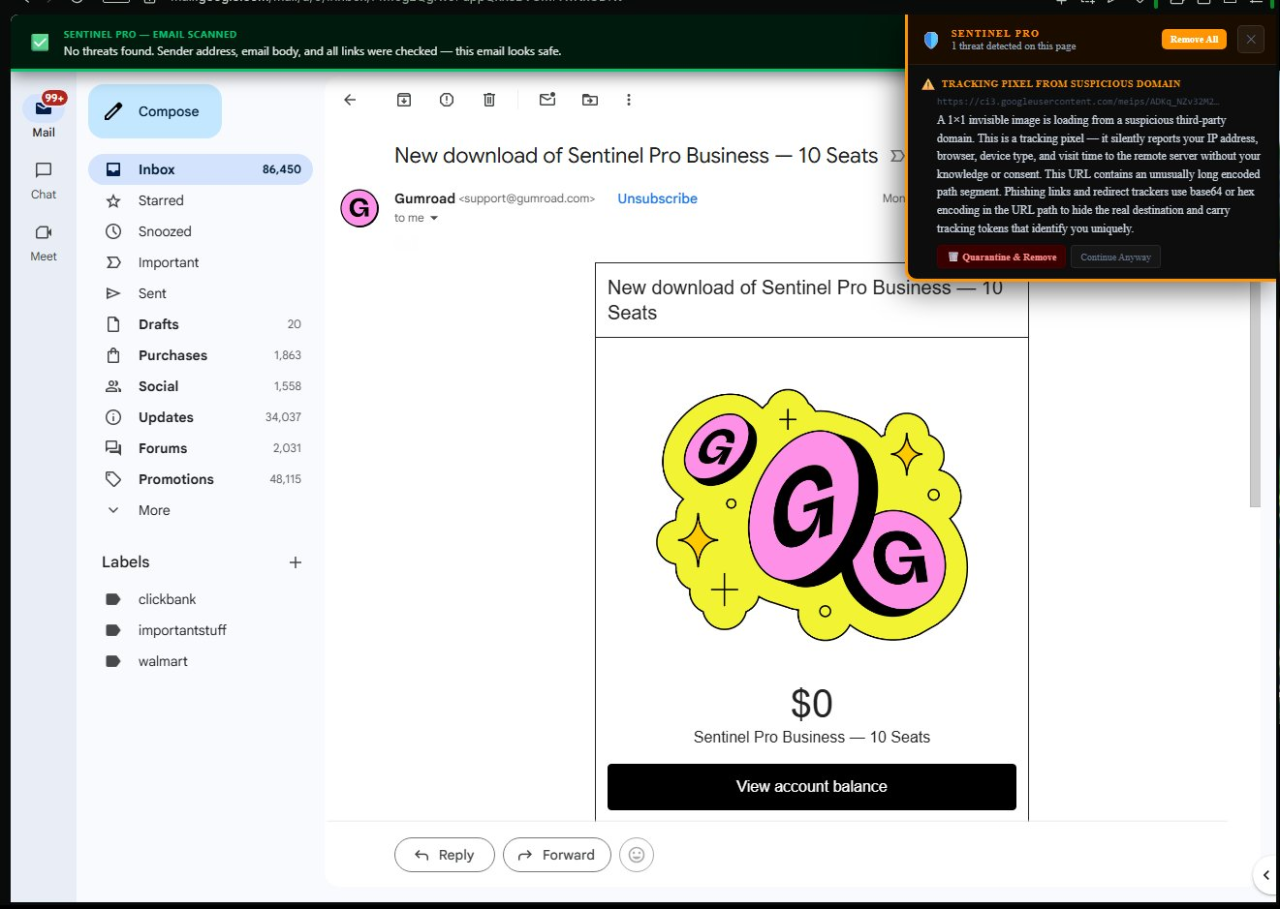The height and width of the screenshot is (909, 1280).
Task: Click the googleusercontent tracking URL text
Action: (1078, 102)
